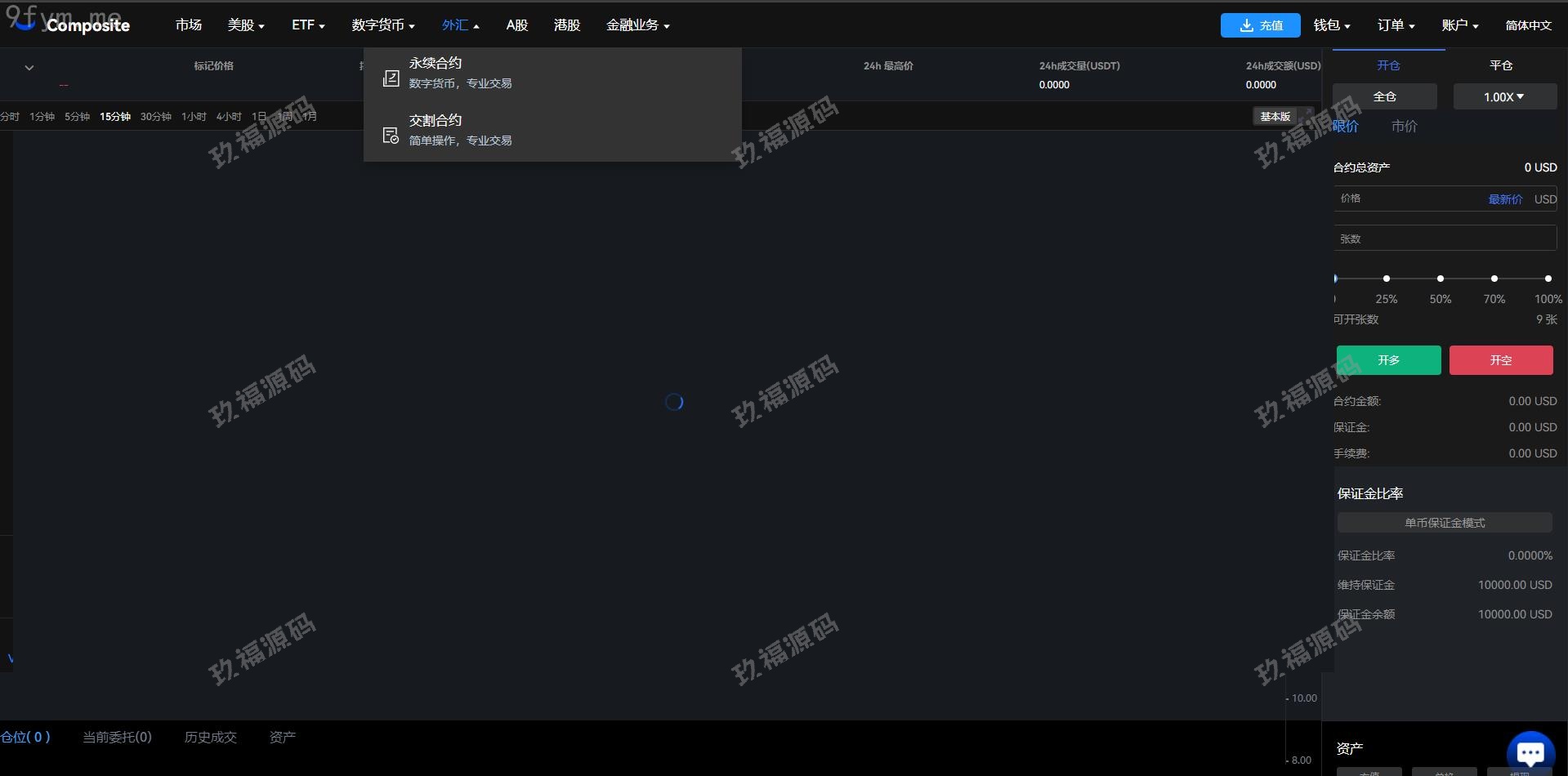This screenshot has width=1568, height=776.
Task: Click the 永续合约 perpetual contract icon
Action: (391, 78)
